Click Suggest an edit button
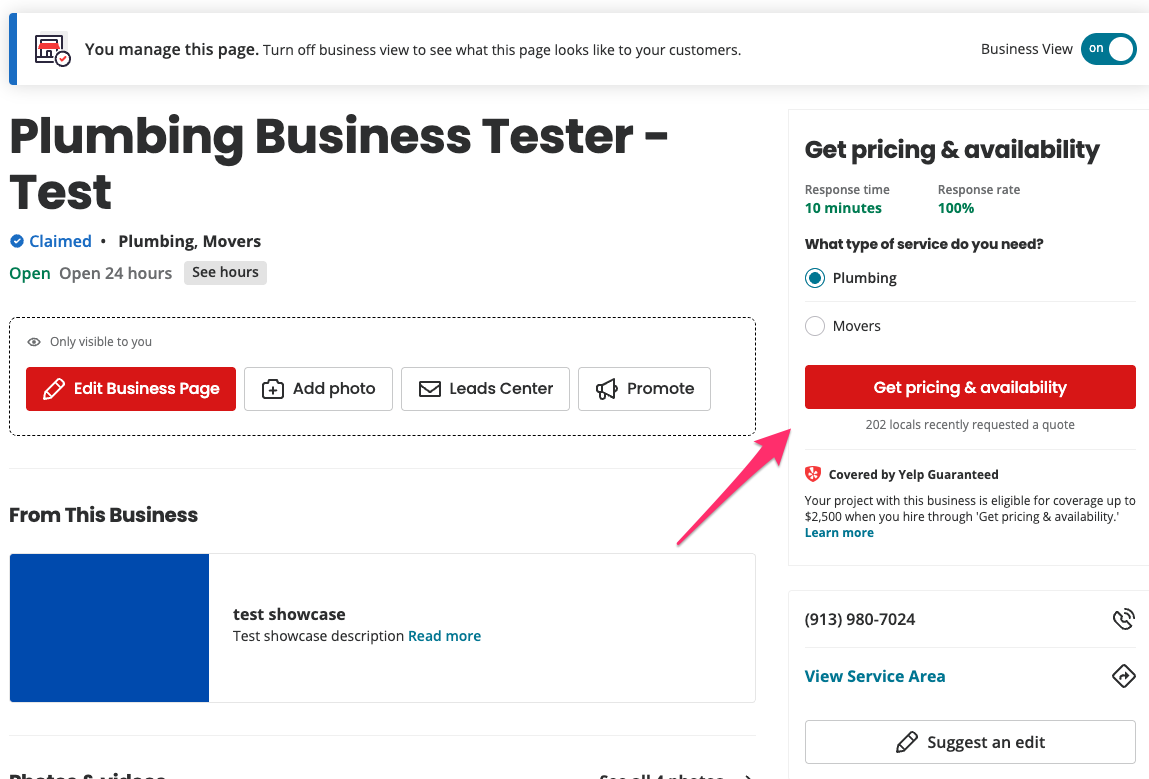 (x=970, y=742)
